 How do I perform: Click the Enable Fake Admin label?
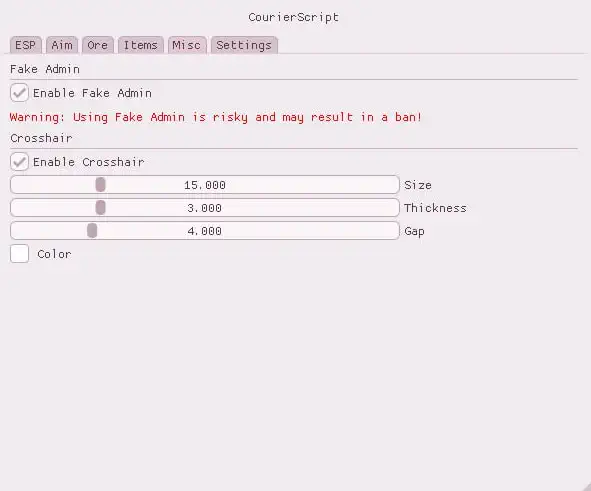pyautogui.click(x=92, y=93)
